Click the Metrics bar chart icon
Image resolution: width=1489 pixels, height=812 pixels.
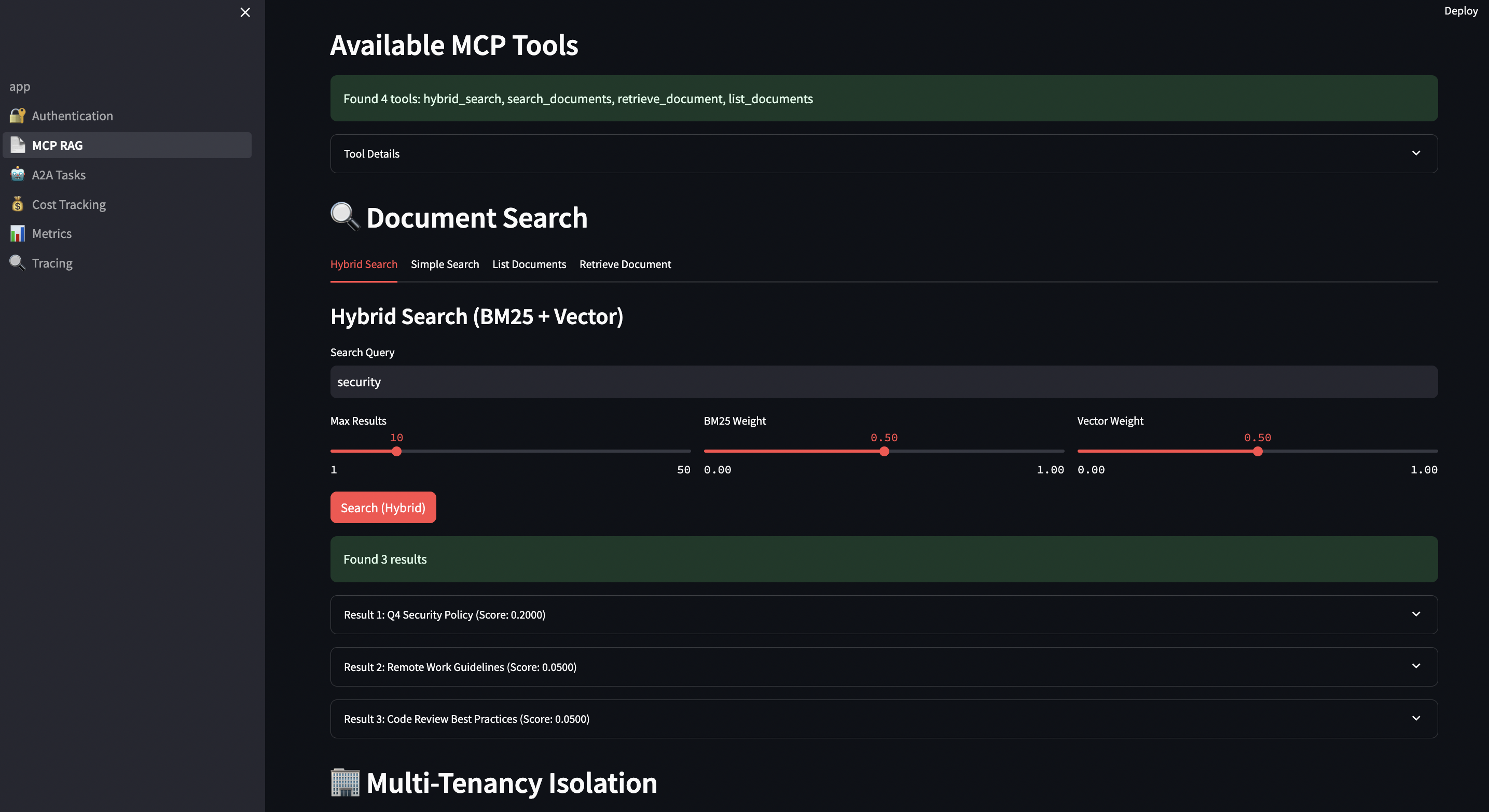pos(17,233)
